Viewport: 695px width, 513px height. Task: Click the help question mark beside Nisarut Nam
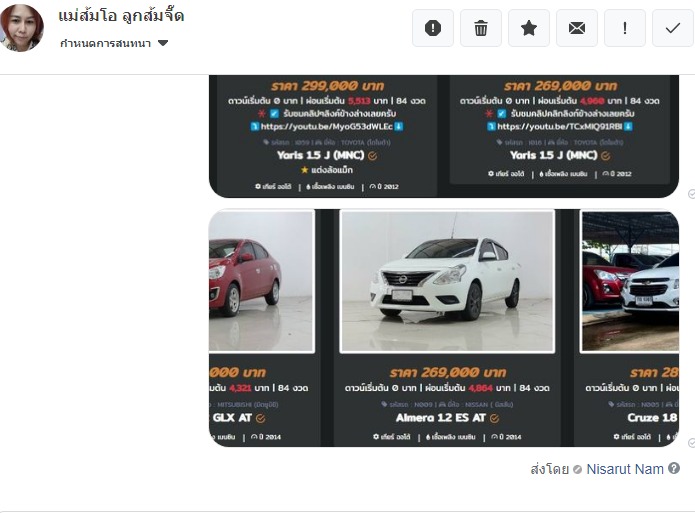pos(674,468)
